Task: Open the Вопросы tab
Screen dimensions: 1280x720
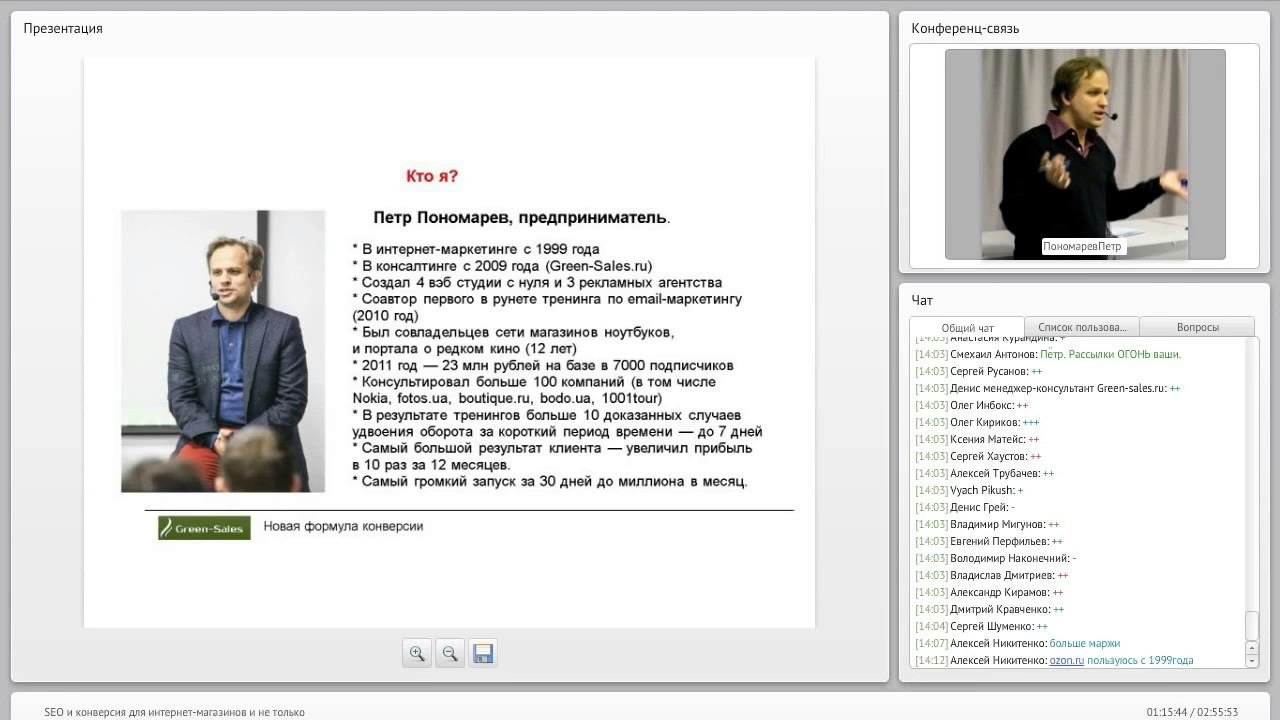Action: [x=1197, y=327]
